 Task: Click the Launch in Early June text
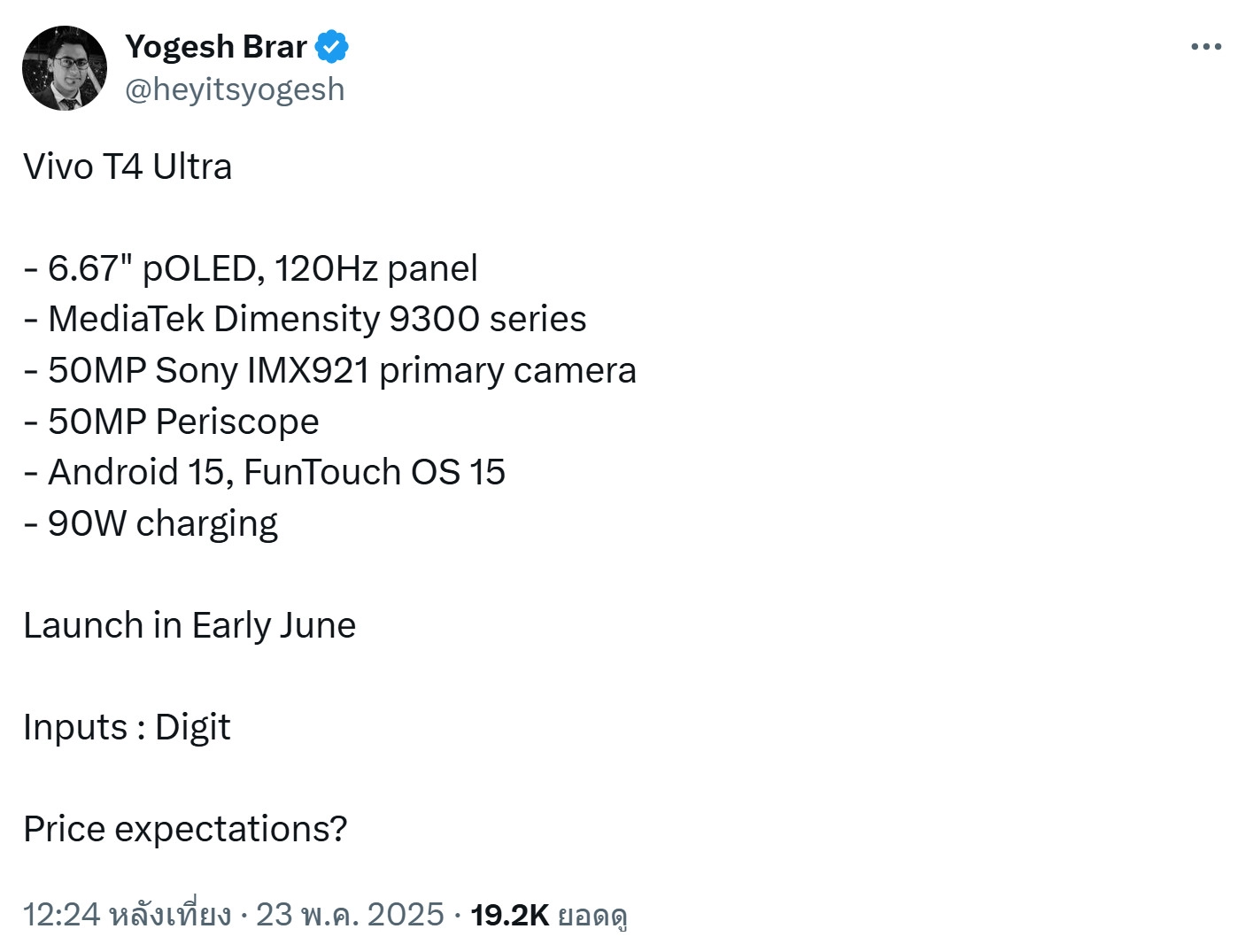pos(189,625)
